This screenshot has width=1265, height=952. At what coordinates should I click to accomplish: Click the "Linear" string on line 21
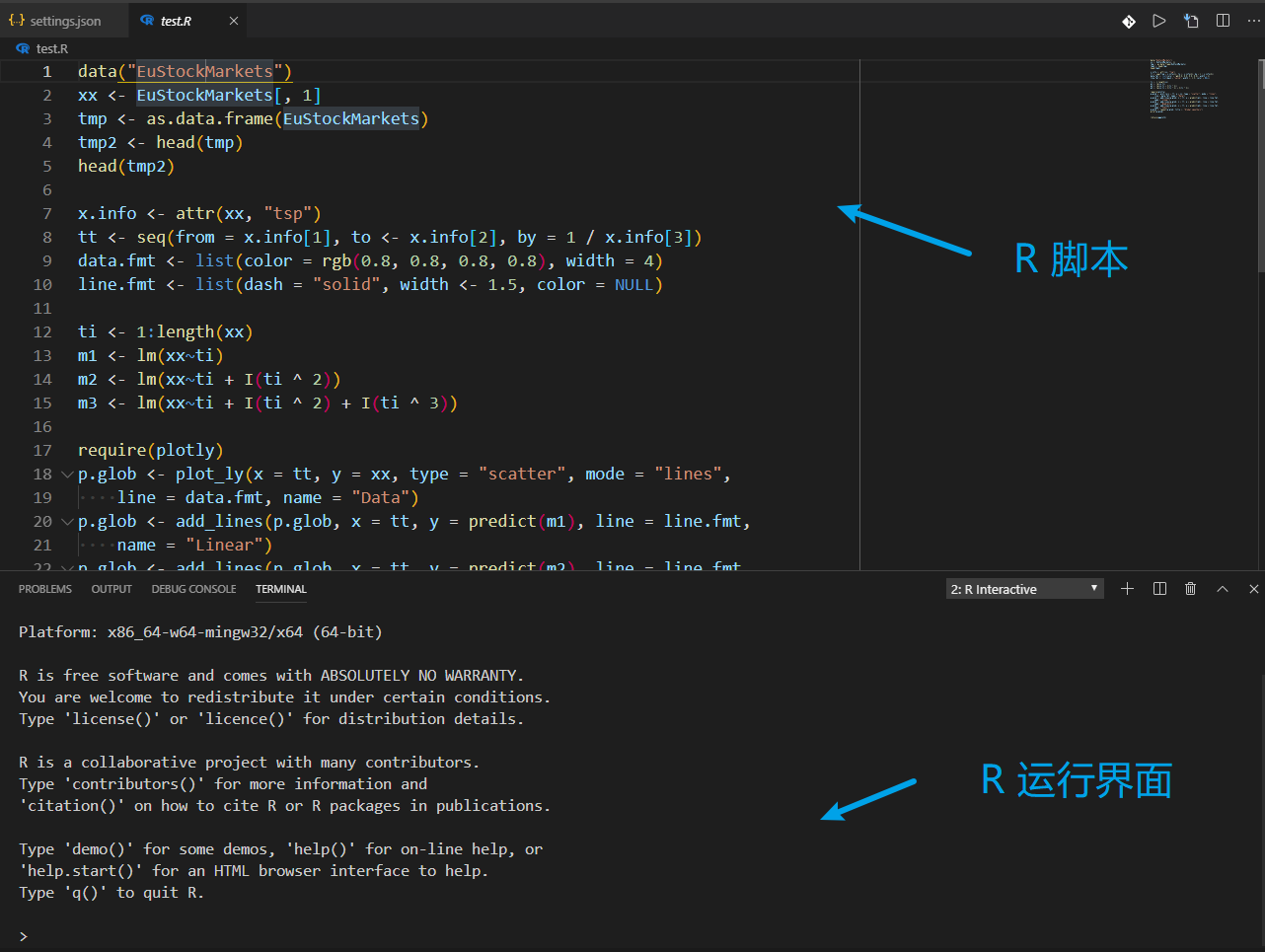coord(224,545)
